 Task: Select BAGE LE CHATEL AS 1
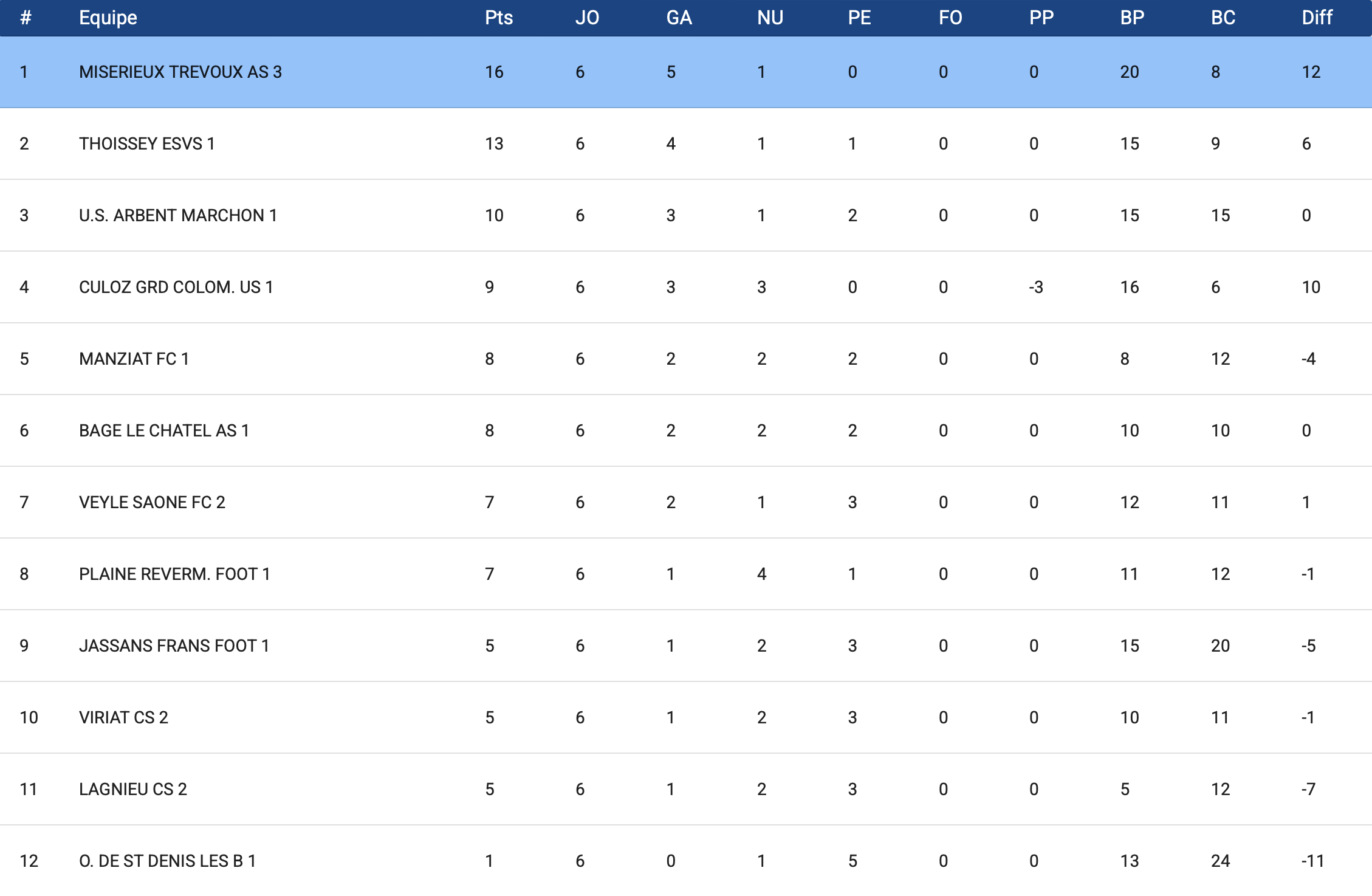pos(164,430)
